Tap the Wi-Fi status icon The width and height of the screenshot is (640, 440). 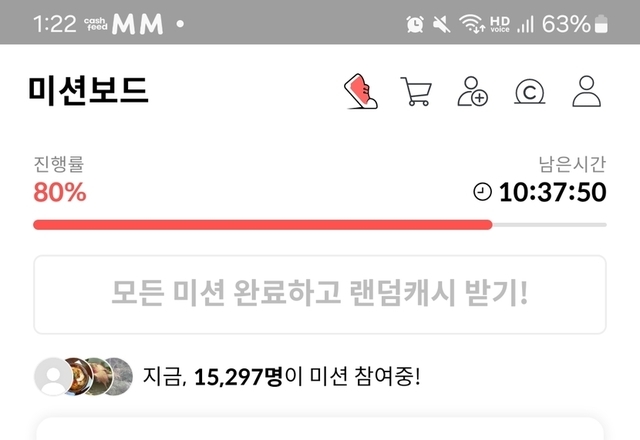pyautogui.click(x=472, y=24)
